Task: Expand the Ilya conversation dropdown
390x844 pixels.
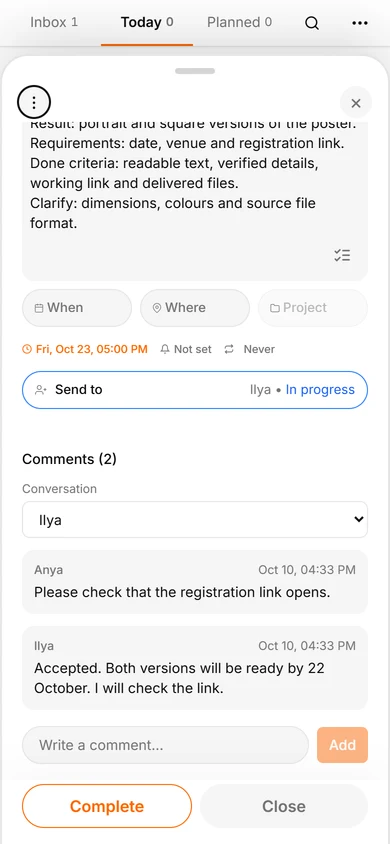Action: pyautogui.click(x=195, y=520)
